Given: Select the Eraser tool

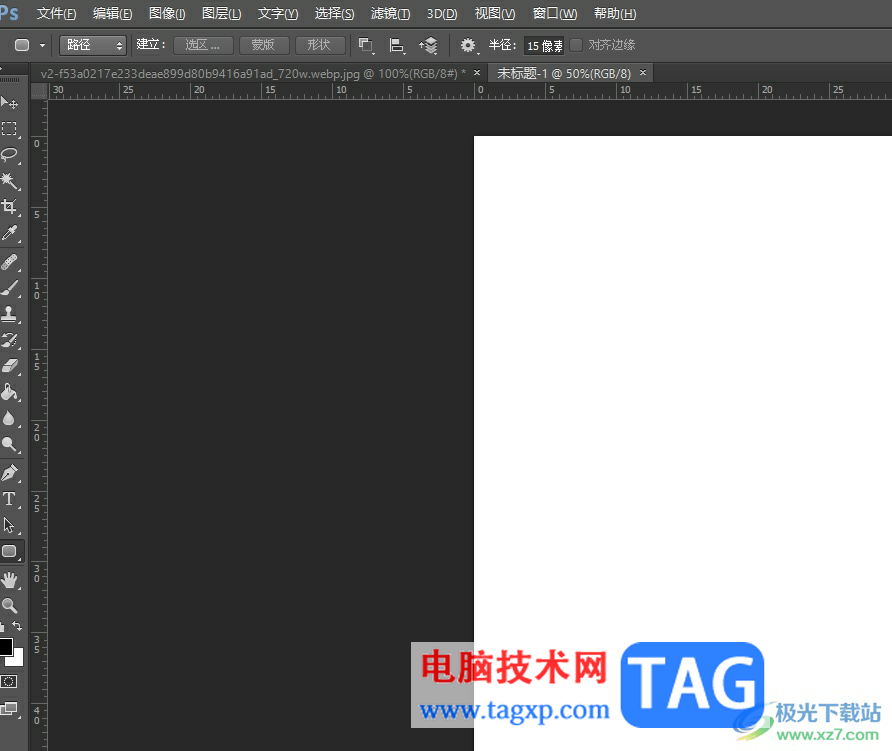Looking at the screenshot, I should [x=9, y=366].
